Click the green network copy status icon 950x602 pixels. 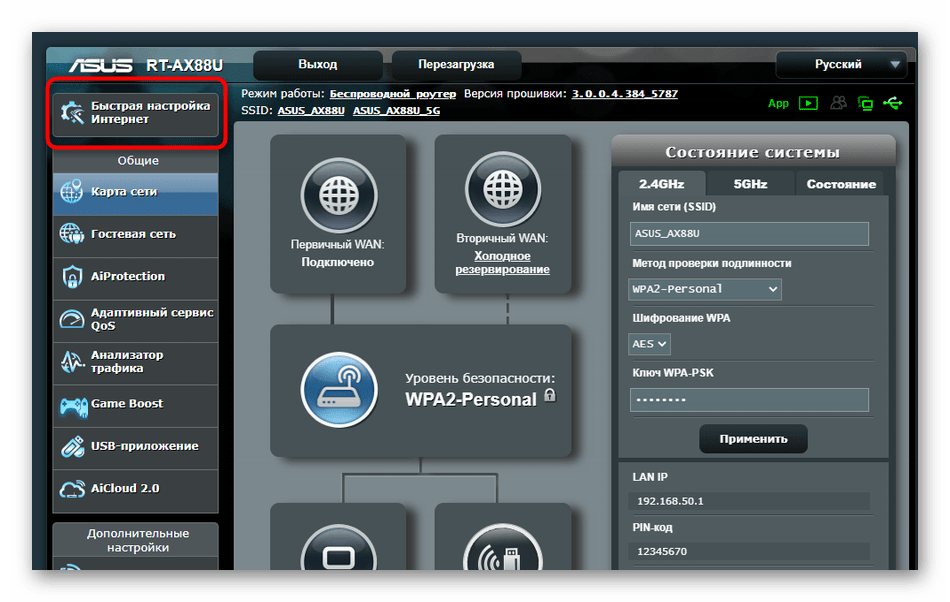point(865,104)
